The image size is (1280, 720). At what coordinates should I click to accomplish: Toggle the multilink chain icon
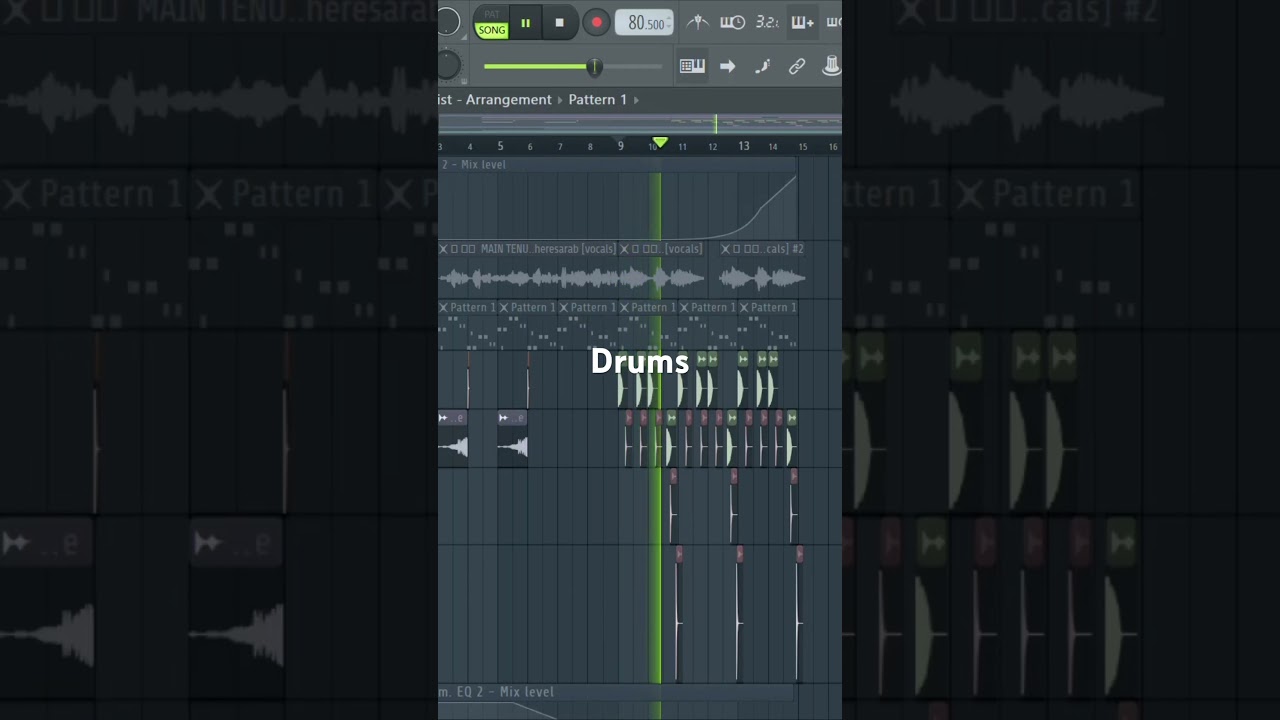point(797,66)
